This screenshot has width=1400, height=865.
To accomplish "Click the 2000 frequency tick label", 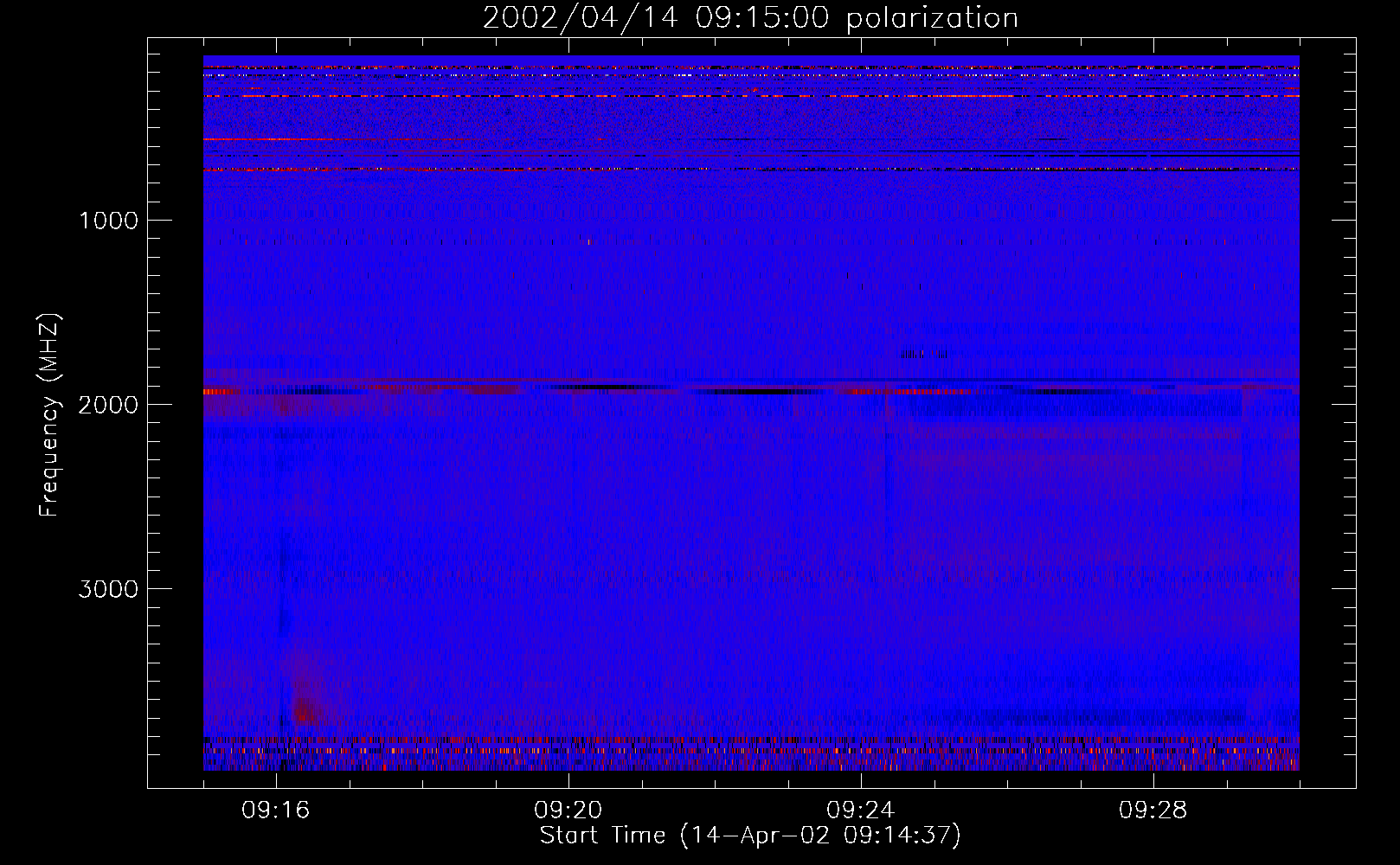I will 108,405.
